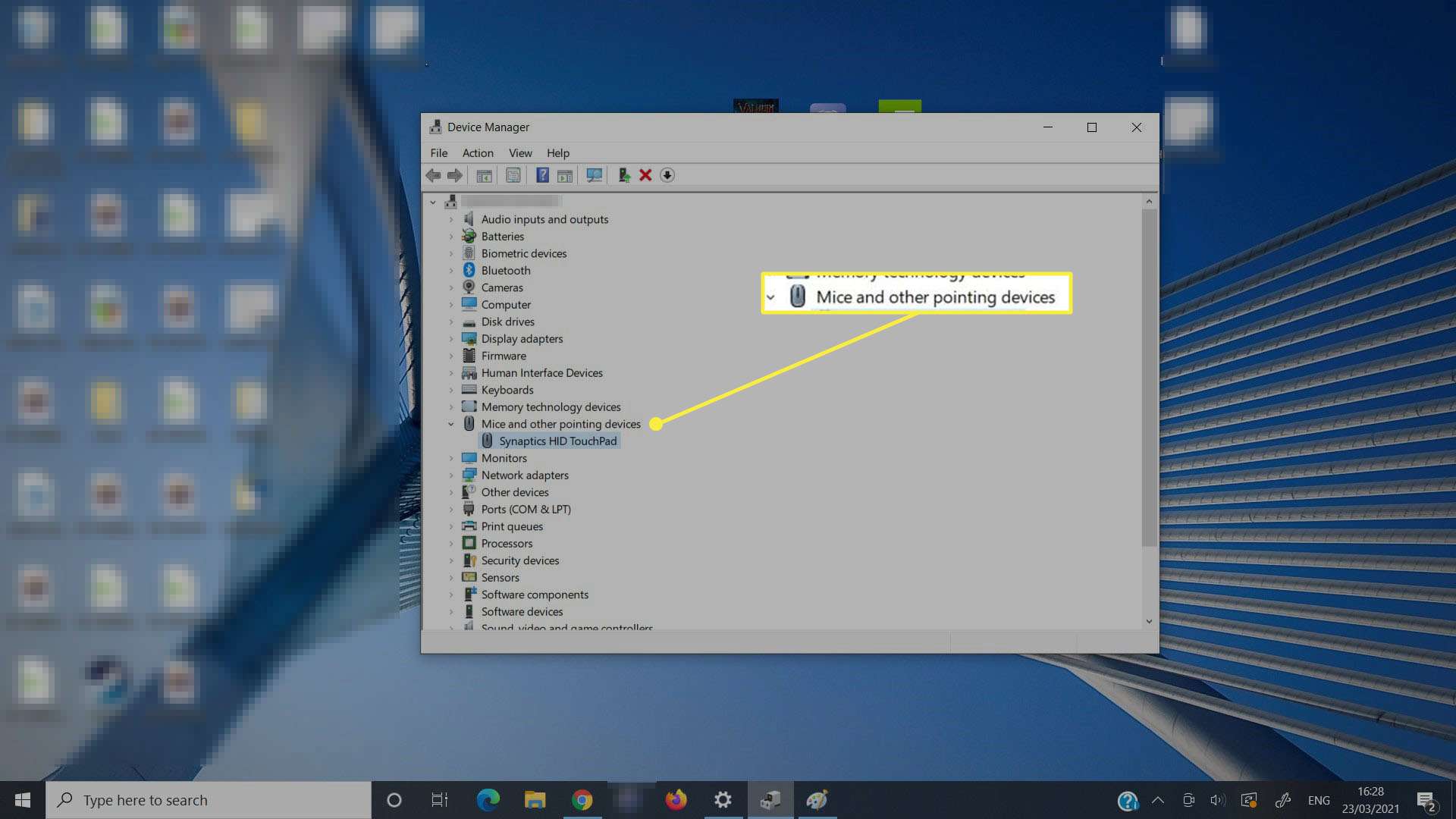Click the Scan for hardware changes icon

click(593, 175)
